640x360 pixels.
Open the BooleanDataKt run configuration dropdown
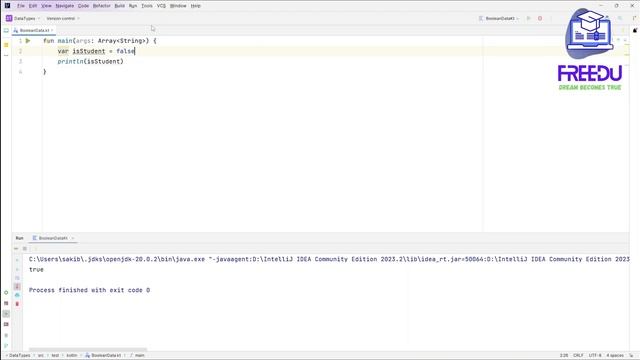499,18
